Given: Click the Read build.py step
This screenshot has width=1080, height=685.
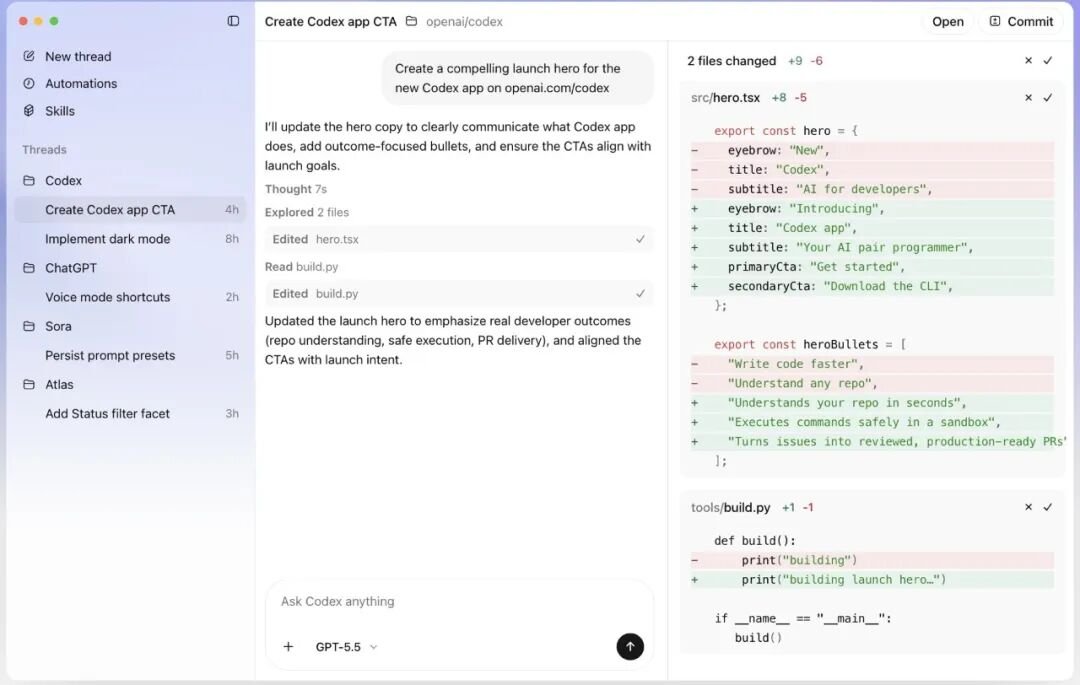Looking at the screenshot, I should coord(301,266).
